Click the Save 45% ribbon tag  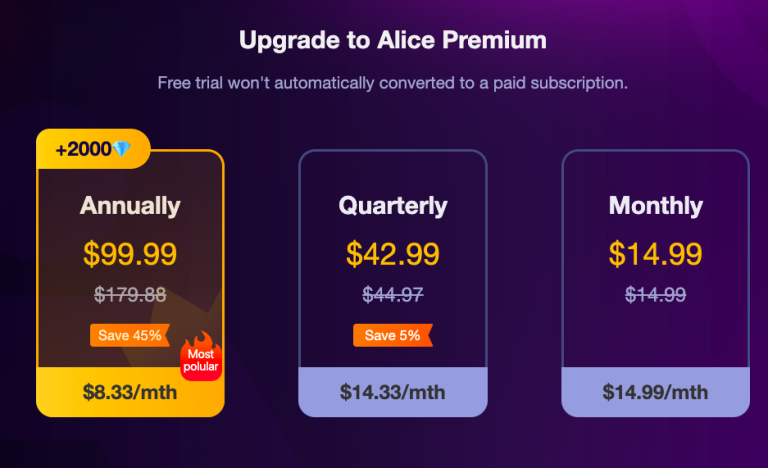click(x=128, y=335)
